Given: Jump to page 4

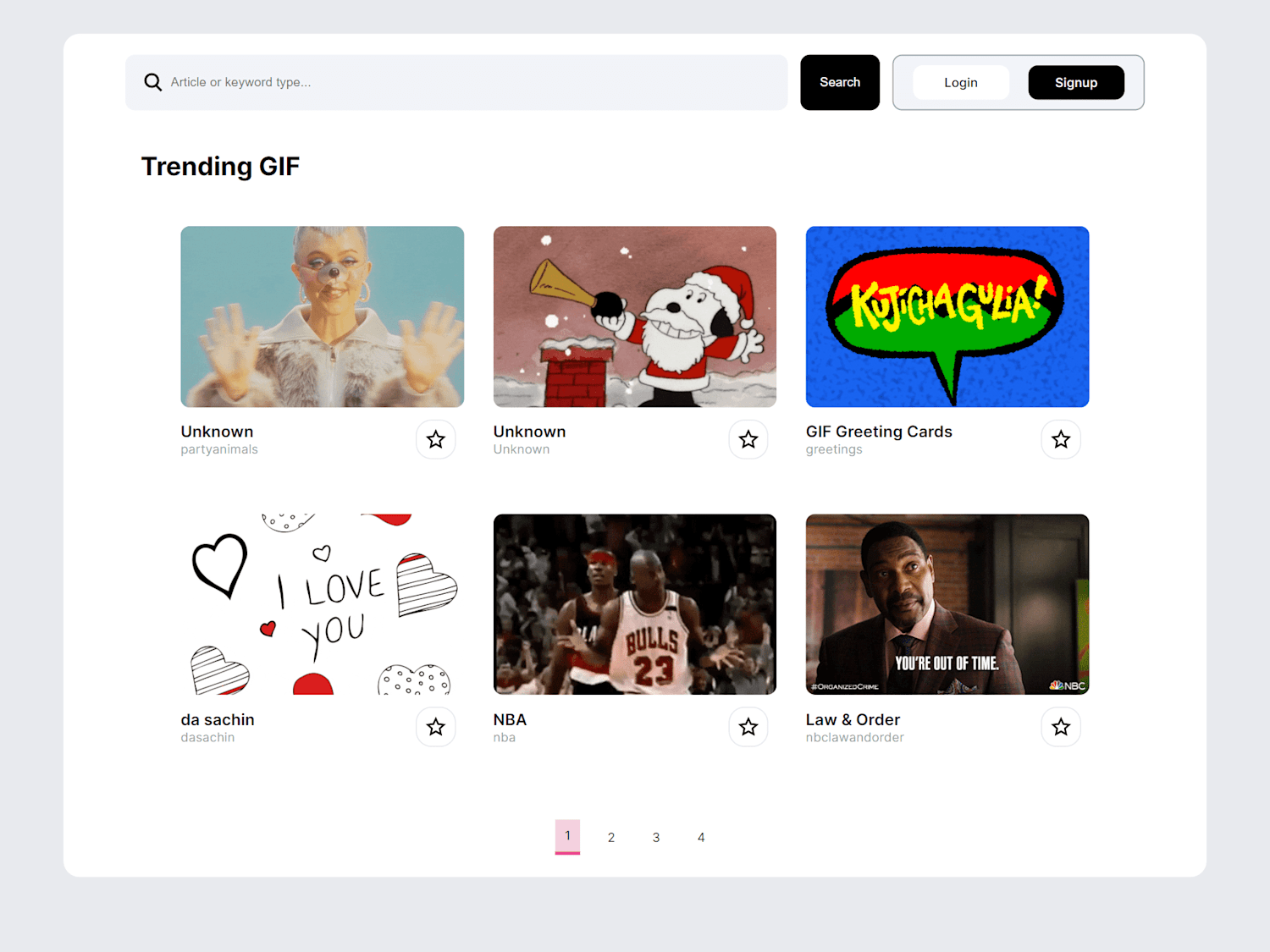Looking at the screenshot, I should [x=701, y=837].
